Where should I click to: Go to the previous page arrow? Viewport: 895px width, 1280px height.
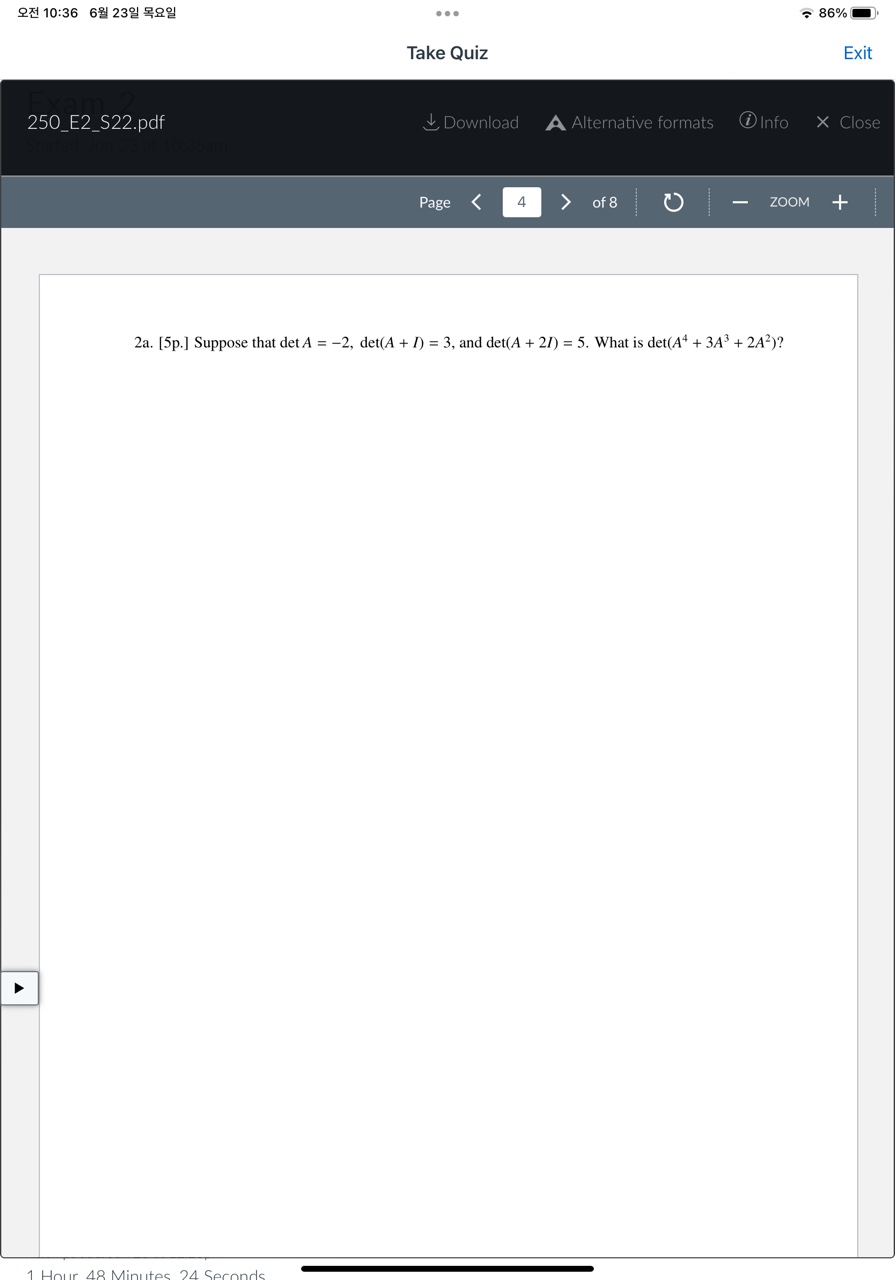(477, 202)
